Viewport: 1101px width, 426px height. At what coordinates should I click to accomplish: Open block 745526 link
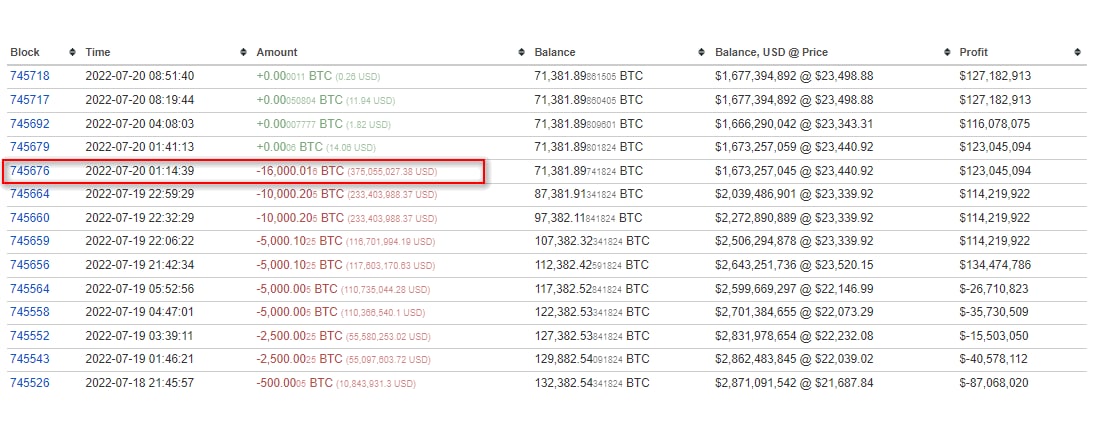[x=29, y=383]
